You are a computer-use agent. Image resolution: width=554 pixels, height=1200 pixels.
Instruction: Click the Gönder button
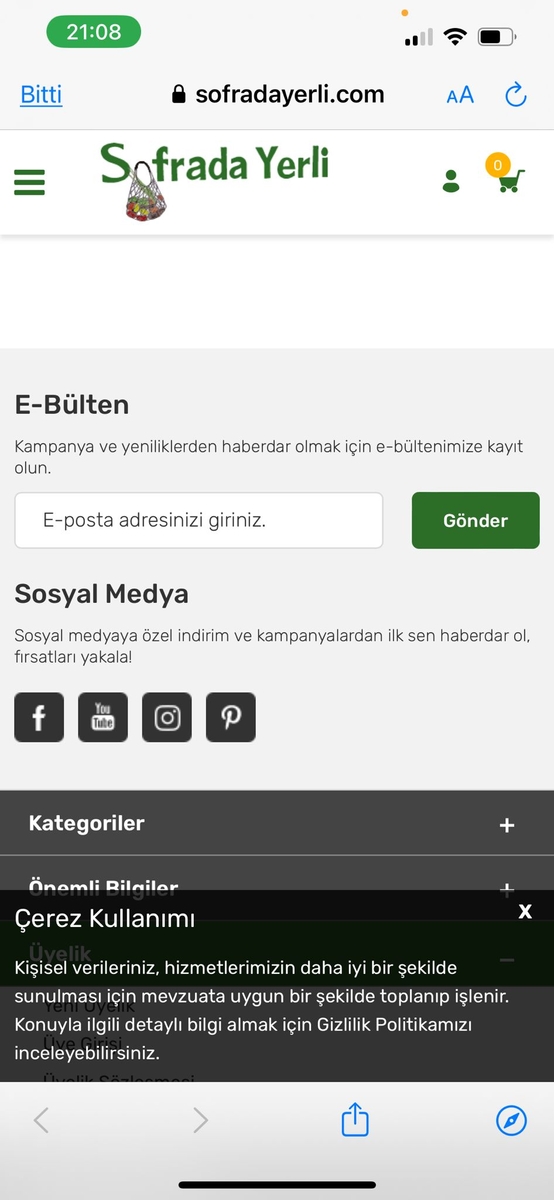point(476,520)
